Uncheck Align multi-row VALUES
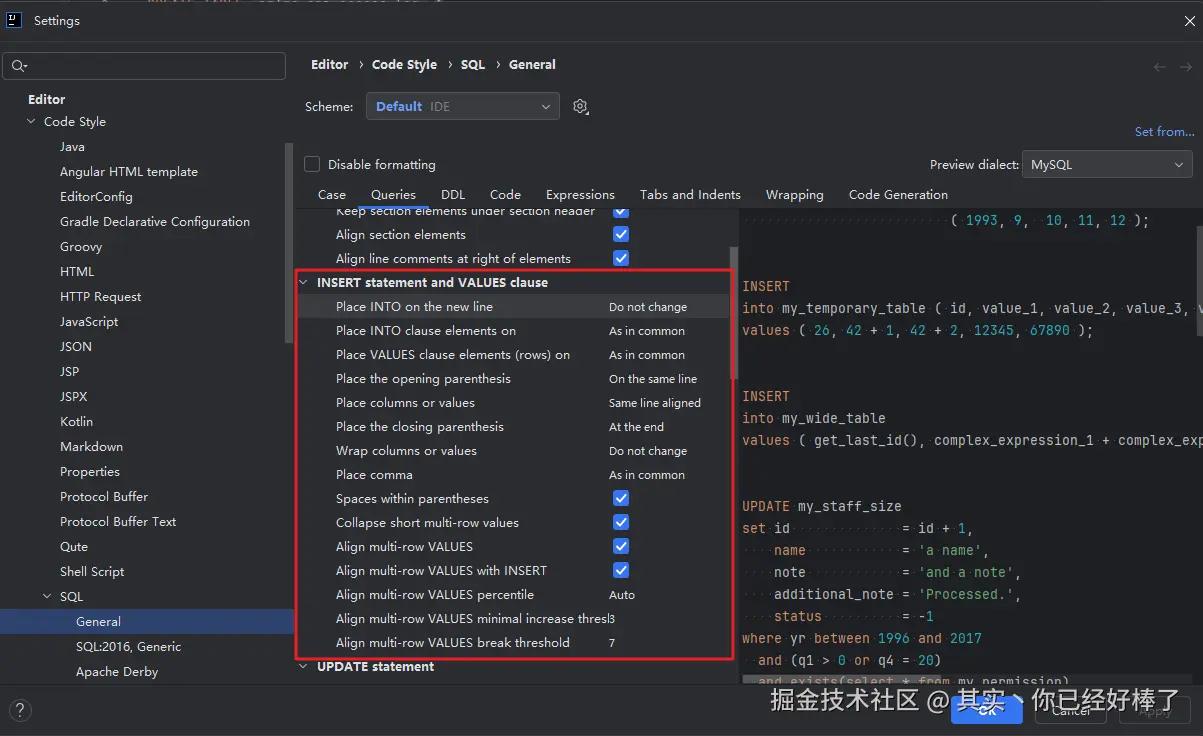 (621, 546)
